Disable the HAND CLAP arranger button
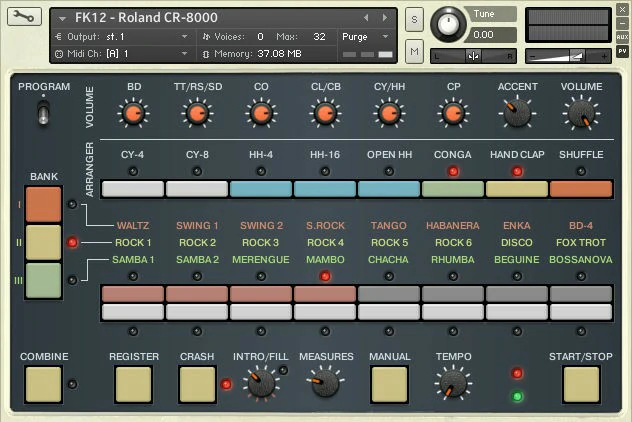The height and width of the screenshot is (422, 632). tap(517, 189)
